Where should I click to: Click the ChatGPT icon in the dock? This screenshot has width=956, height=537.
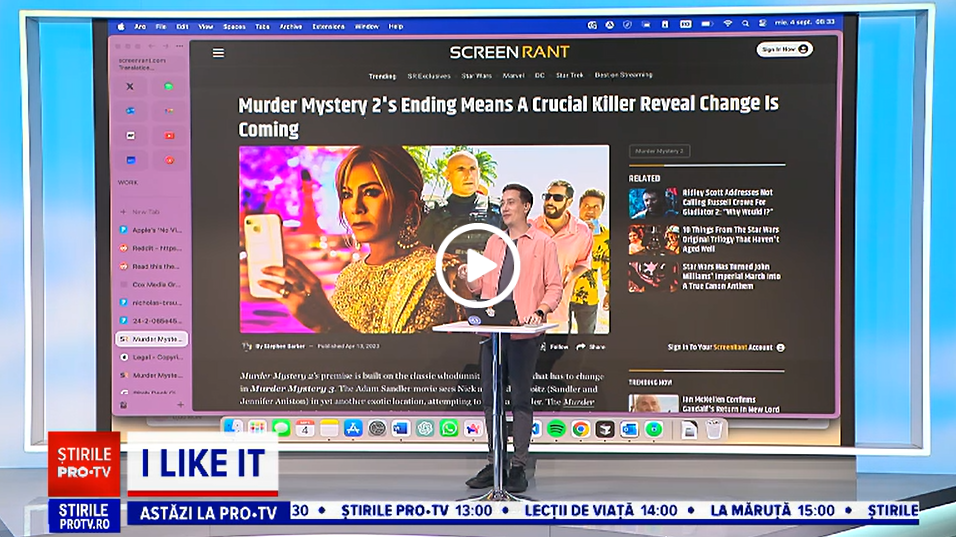pos(425,428)
